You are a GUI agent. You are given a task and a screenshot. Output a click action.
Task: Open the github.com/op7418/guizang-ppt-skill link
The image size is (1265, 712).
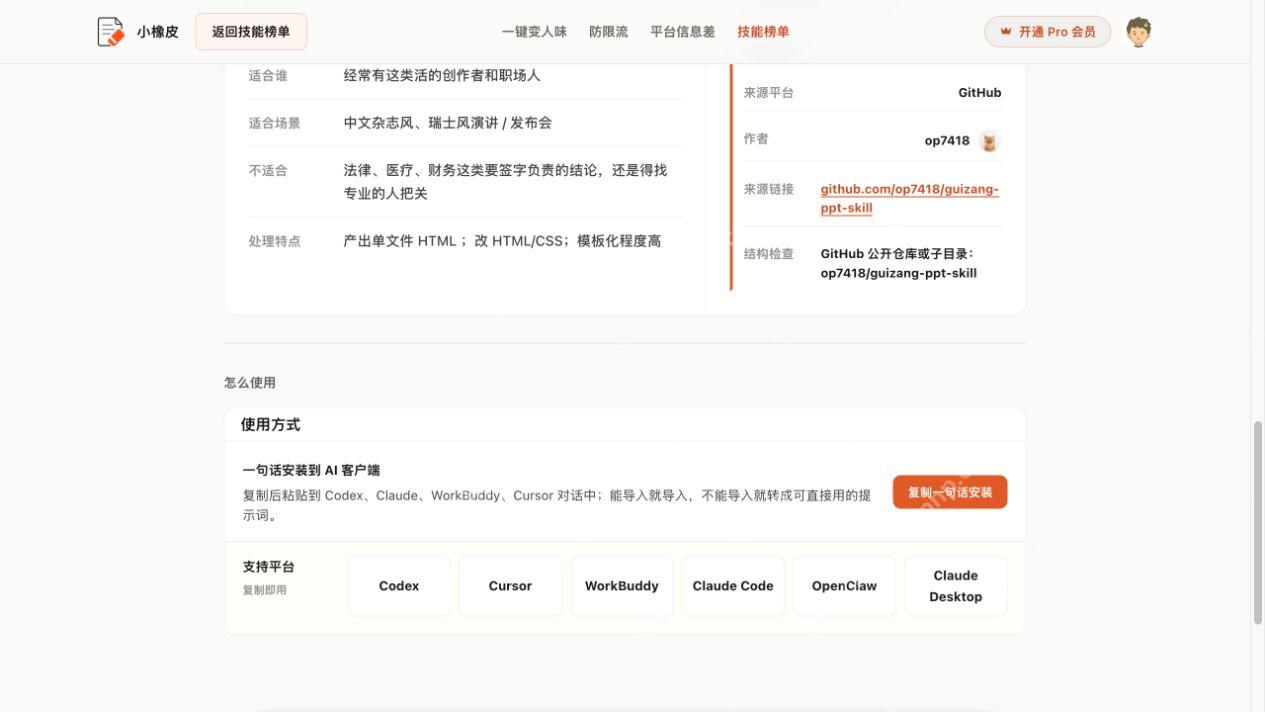[x=910, y=198]
